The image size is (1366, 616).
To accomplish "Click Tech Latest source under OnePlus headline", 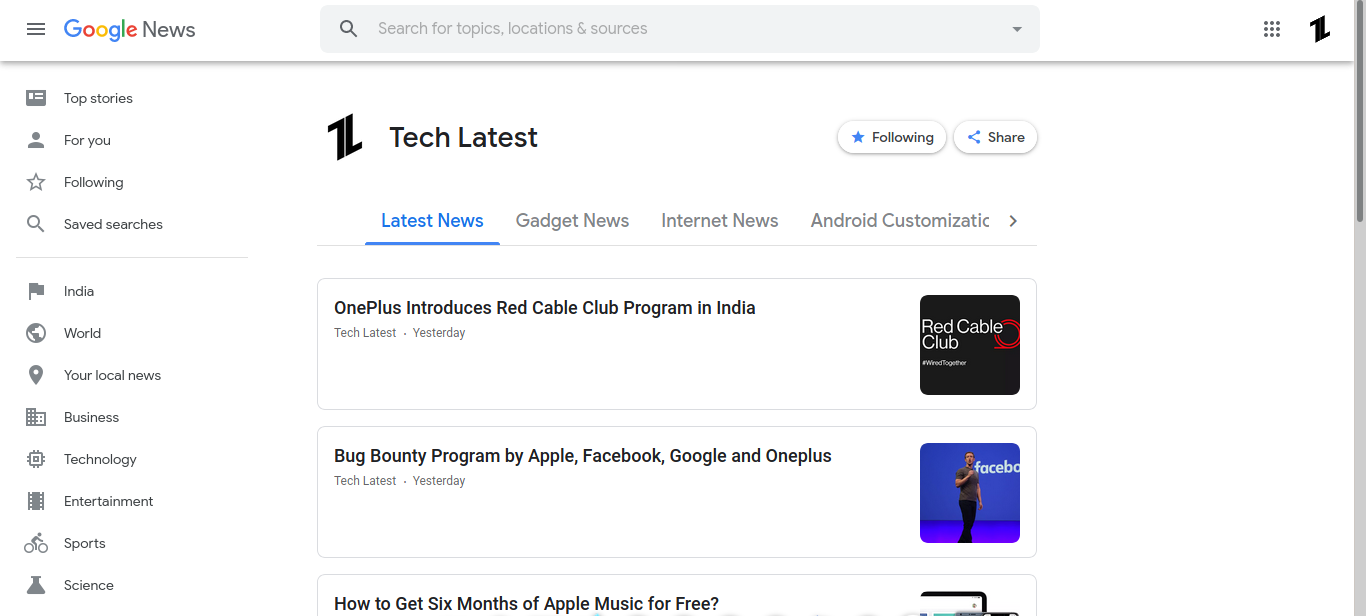I will click(x=365, y=333).
